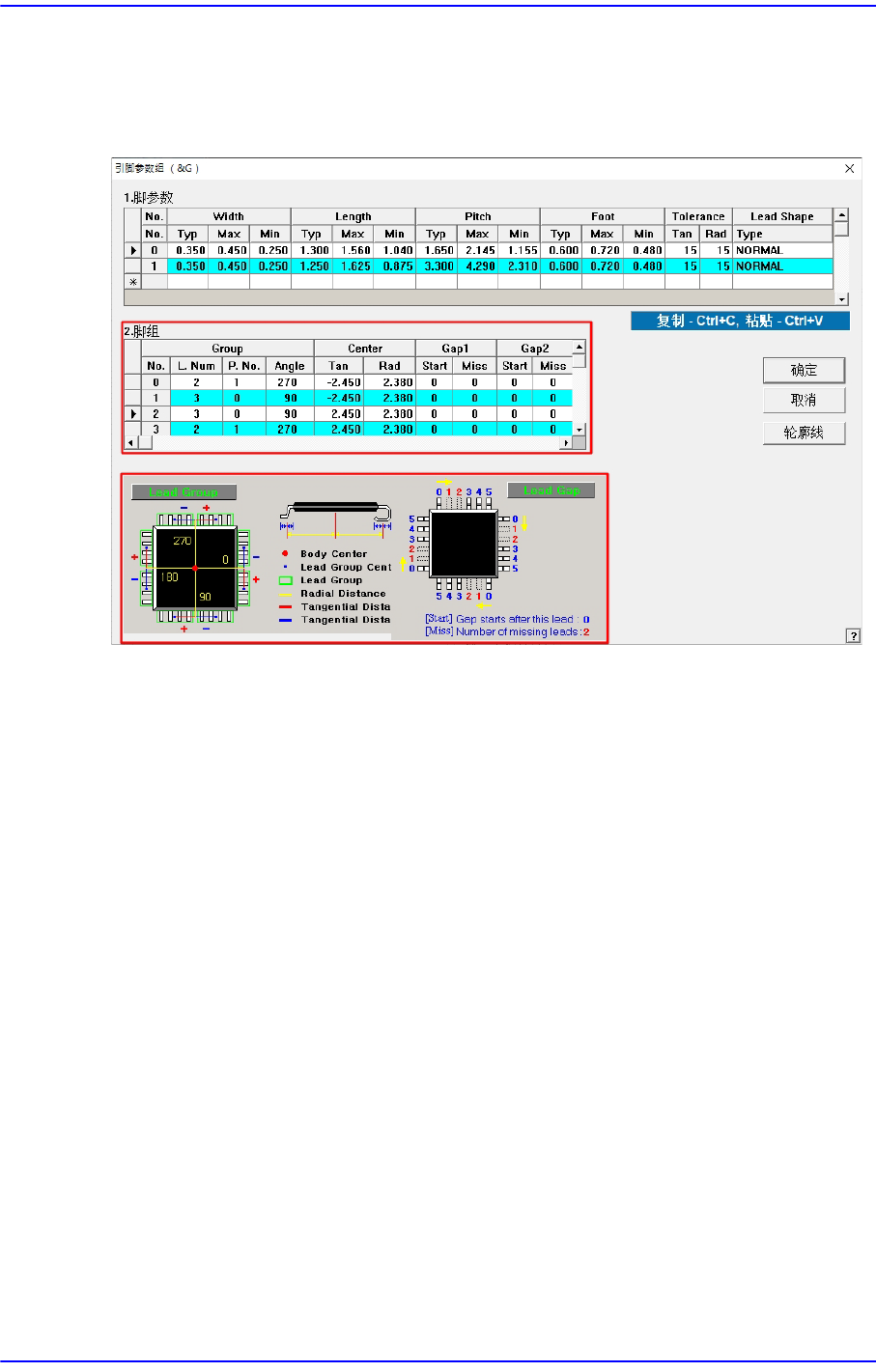This screenshot has height=1372, width=876.
Task: Select Length Min cell 0.875
Action: click(395, 266)
